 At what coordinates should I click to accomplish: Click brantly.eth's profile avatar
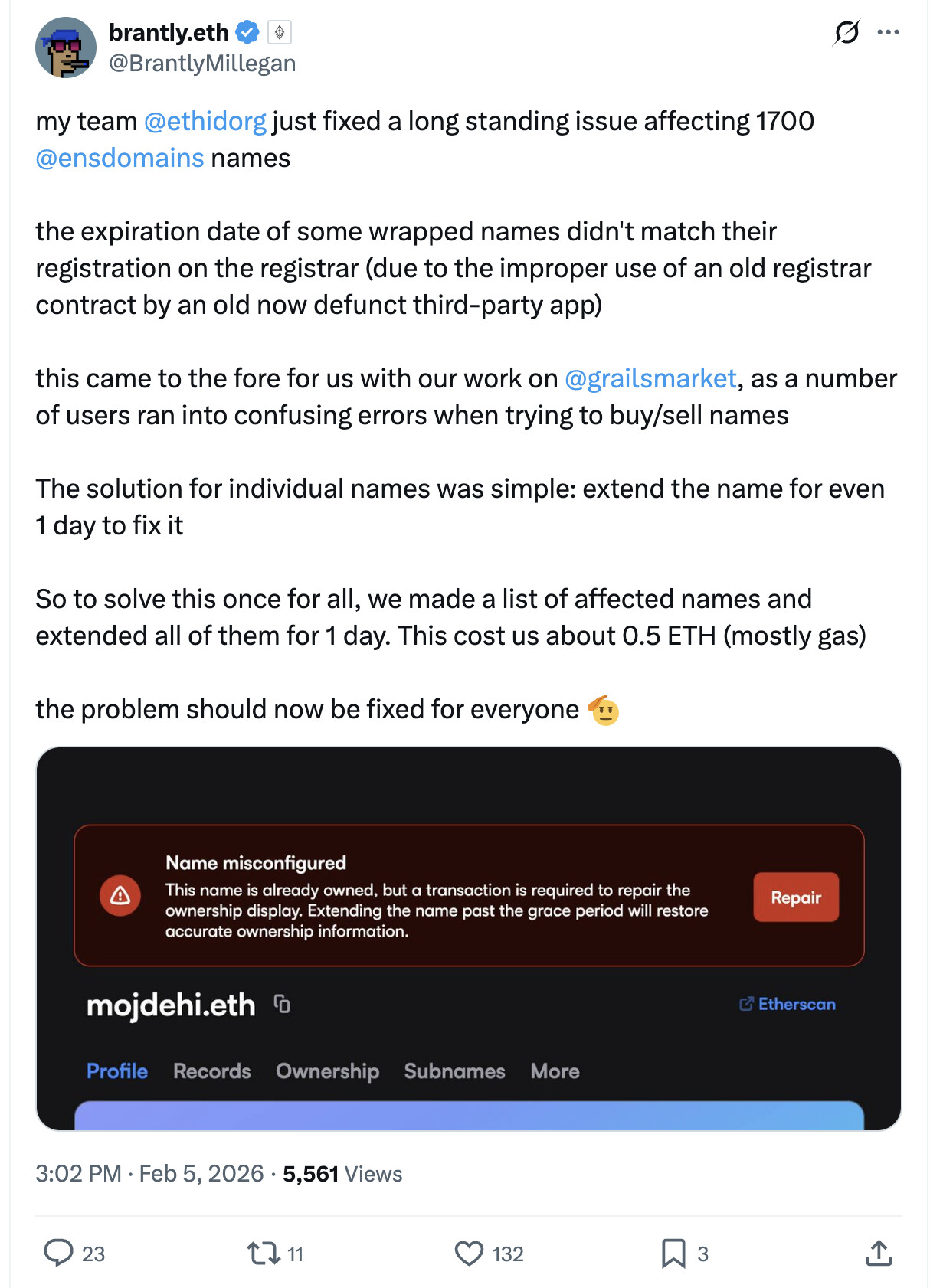coord(66,47)
